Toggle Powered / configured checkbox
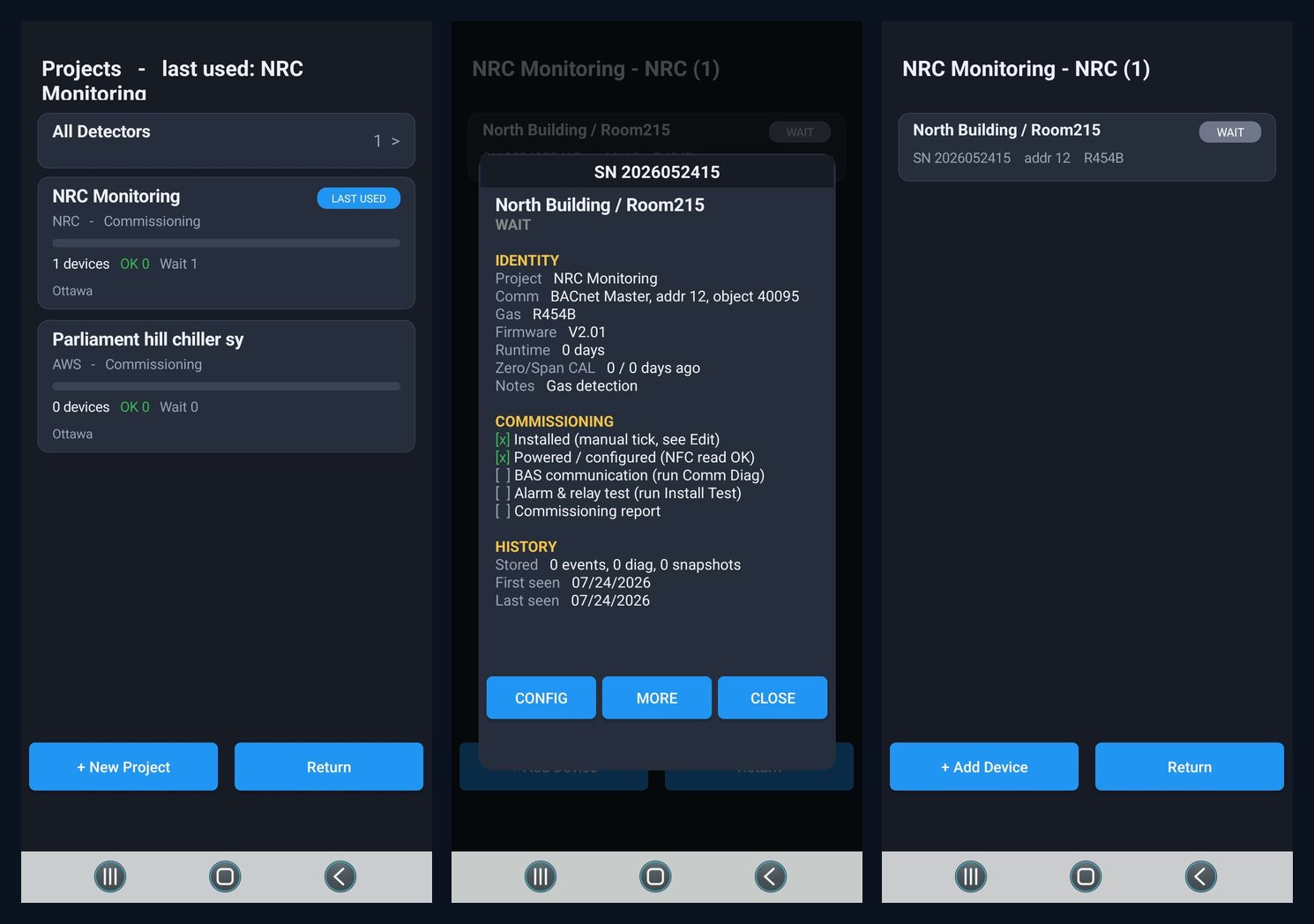Image resolution: width=1314 pixels, height=924 pixels. tap(503, 457)
